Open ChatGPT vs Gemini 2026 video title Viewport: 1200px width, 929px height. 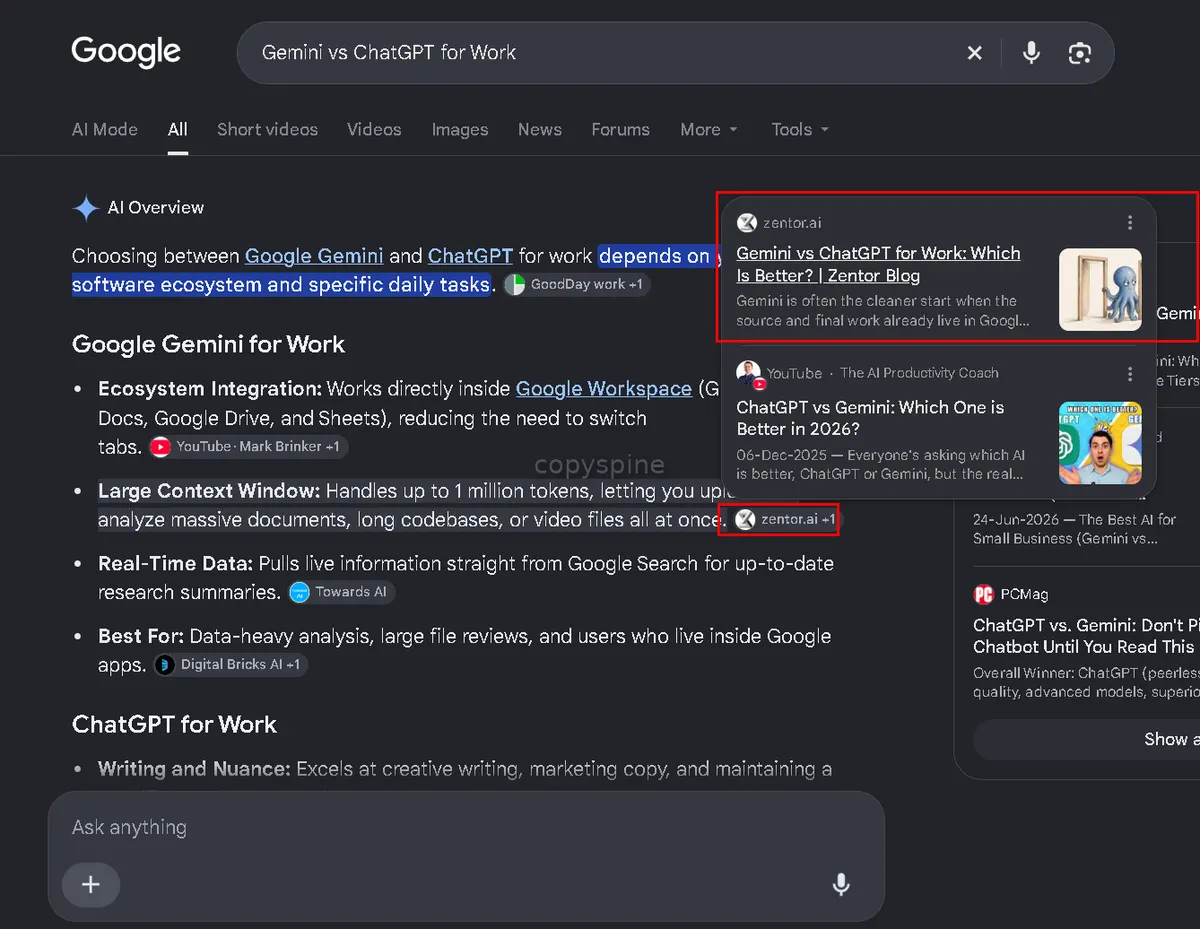click(870, 418)
